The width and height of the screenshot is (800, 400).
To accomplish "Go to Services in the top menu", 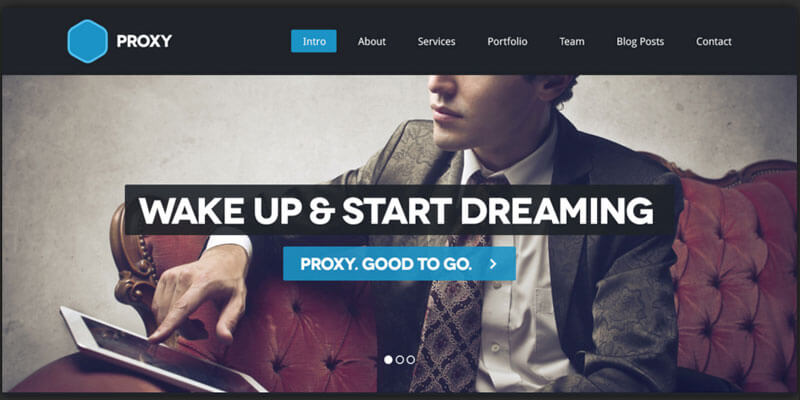I will pos(436,41).
